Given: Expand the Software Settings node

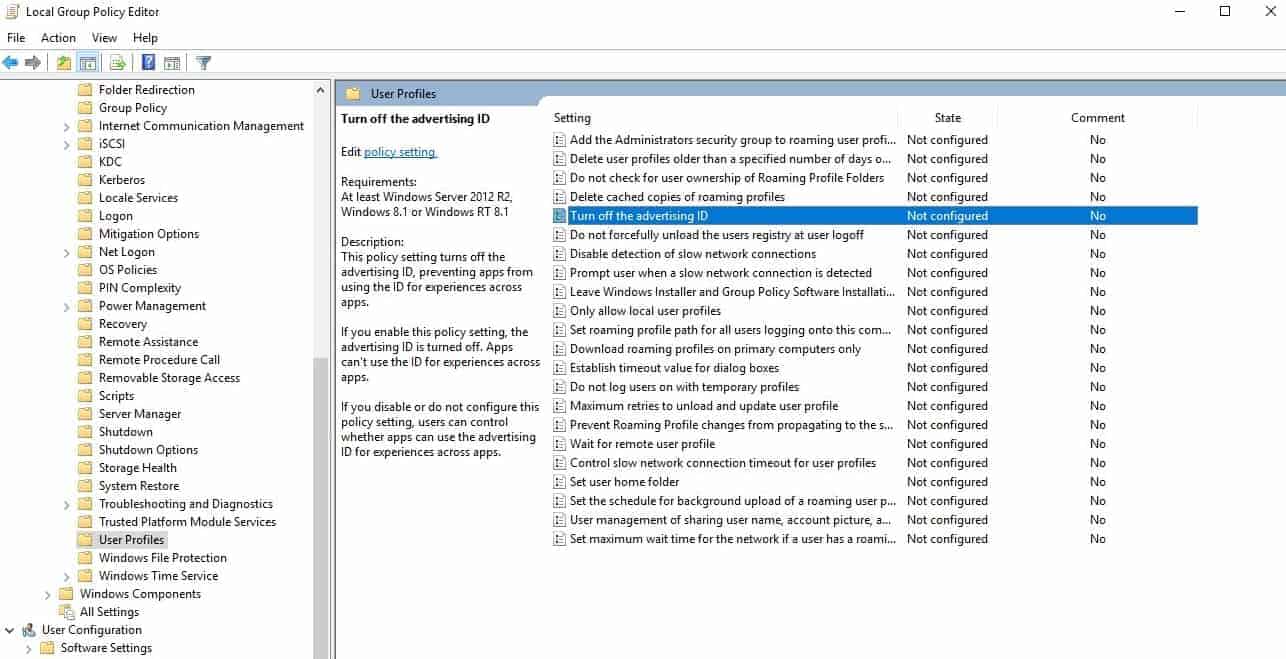Looking at the screenshot, I should pyautogui.click(x=28, y=648).
